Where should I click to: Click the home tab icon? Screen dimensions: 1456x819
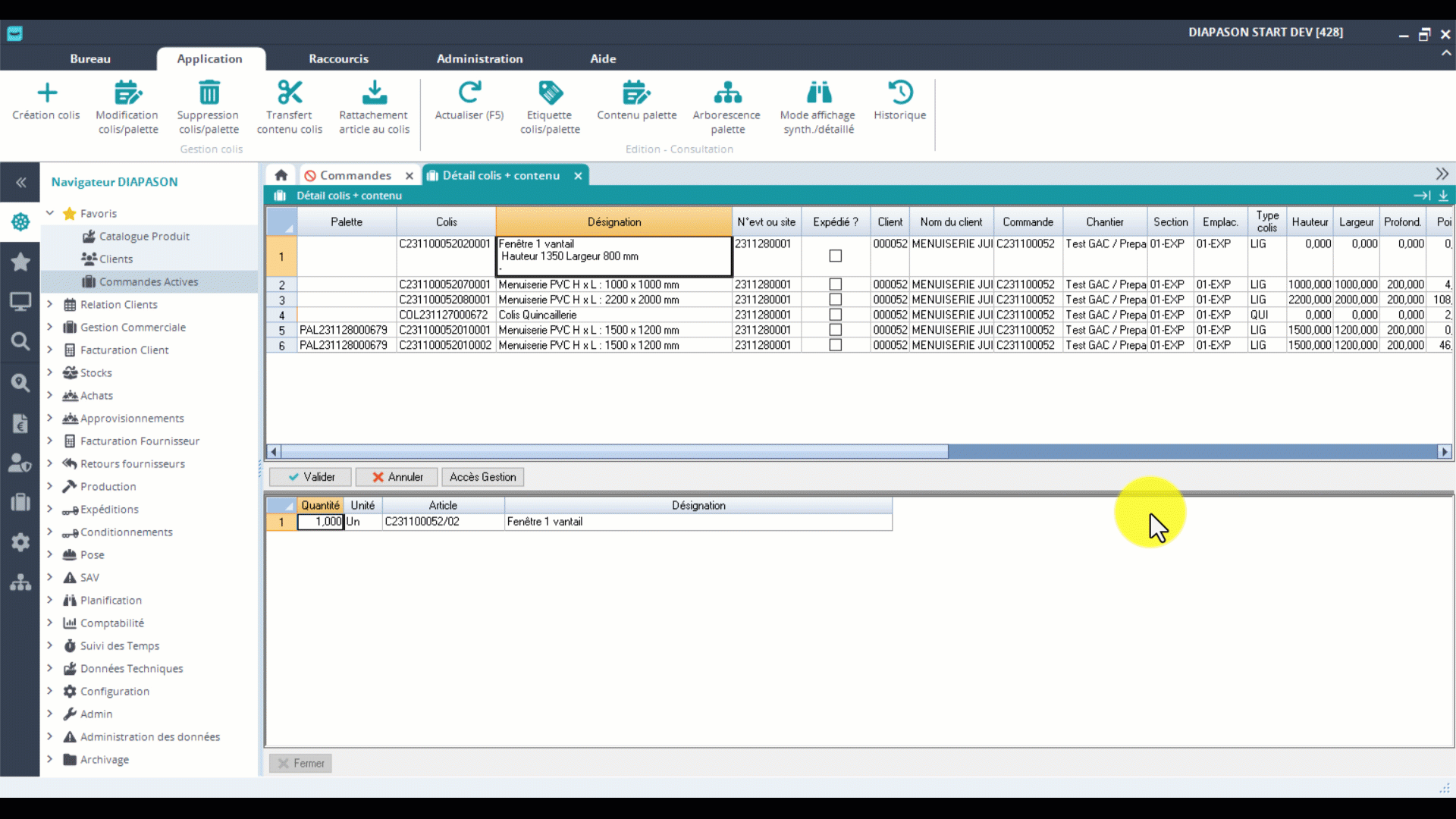click(x=281, y=175)
